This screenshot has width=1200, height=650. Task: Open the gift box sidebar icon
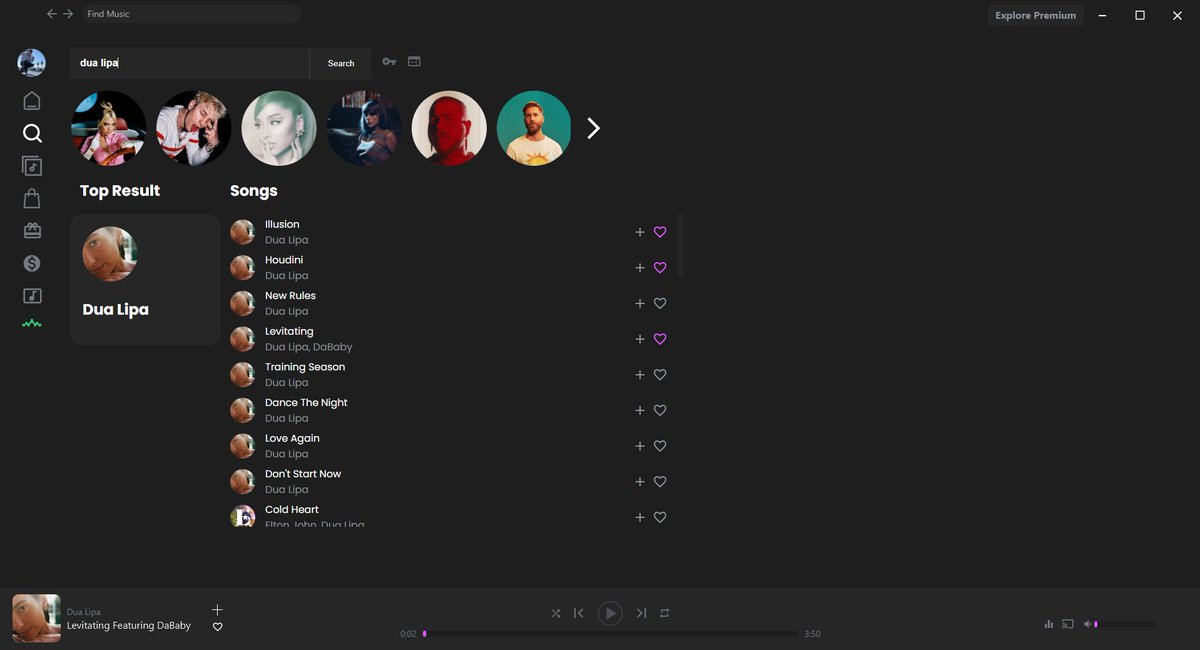tap(32, 231)
